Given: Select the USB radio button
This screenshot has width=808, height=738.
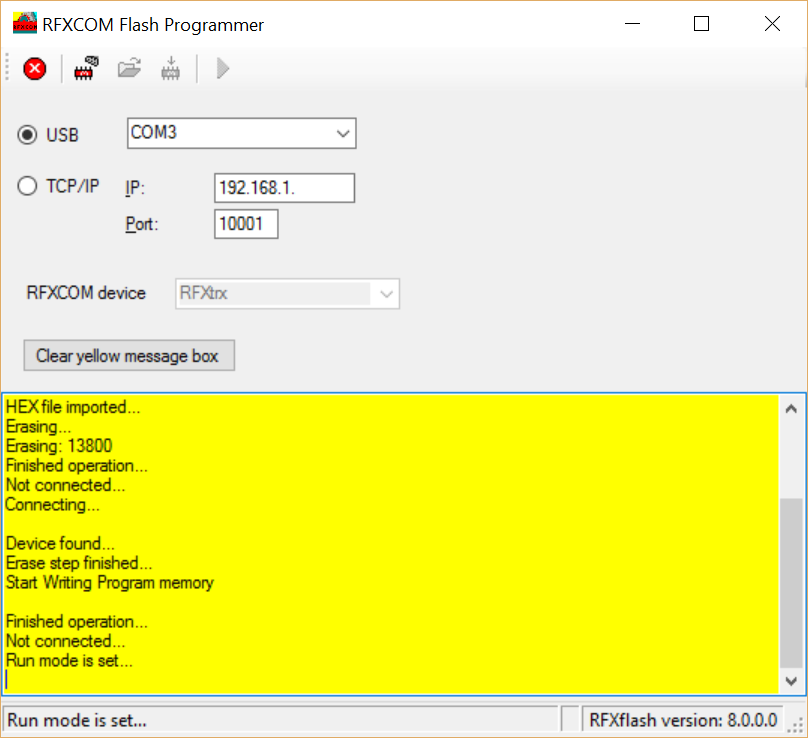Looking at the screenshot, I should (x=27, y=135).
